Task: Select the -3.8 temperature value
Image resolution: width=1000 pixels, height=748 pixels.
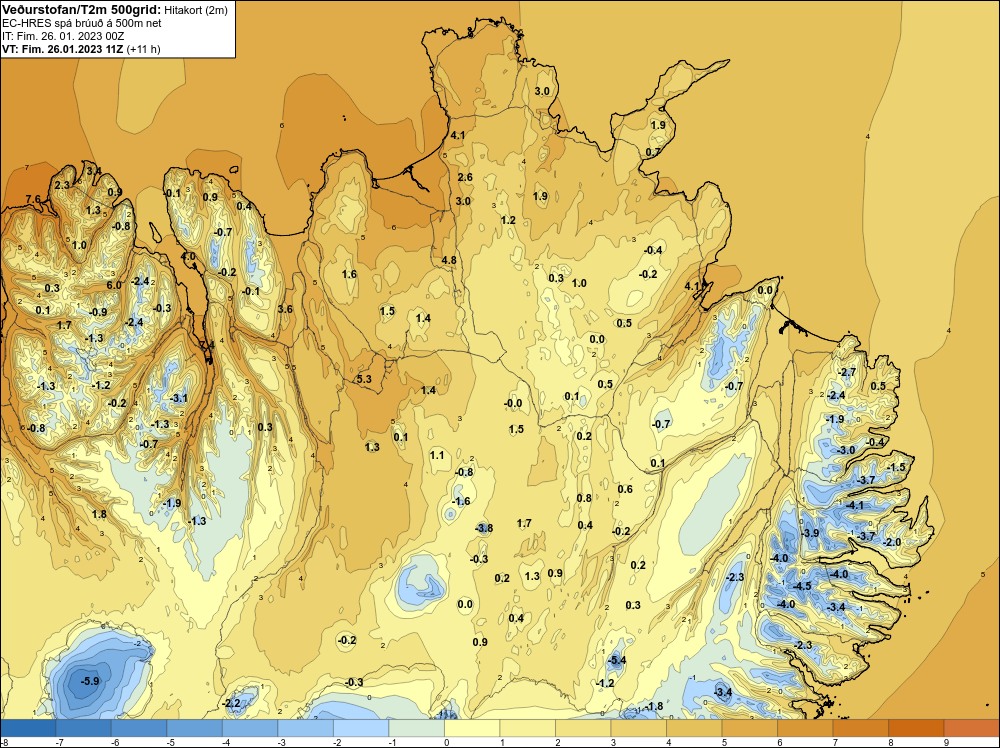Action: tap(484, 528)
